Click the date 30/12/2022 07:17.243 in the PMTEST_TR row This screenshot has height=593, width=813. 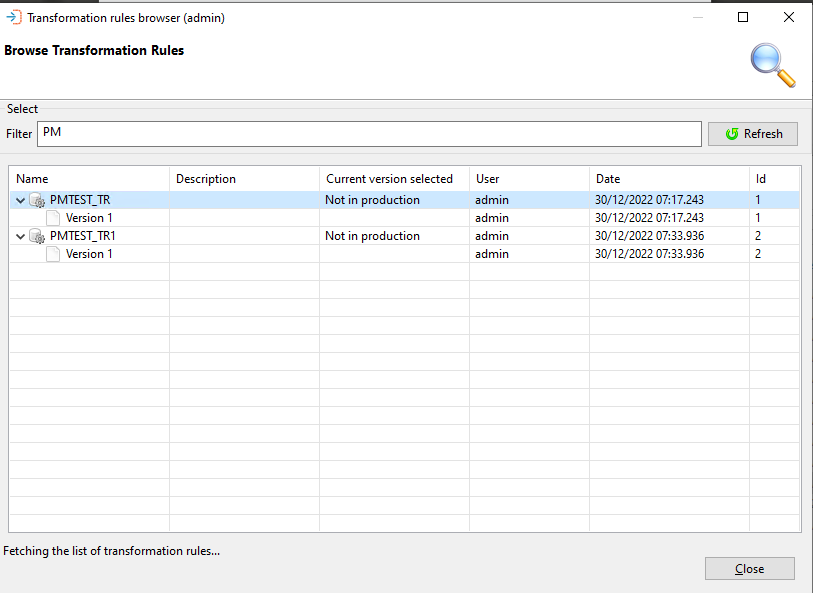click(649, 200)
